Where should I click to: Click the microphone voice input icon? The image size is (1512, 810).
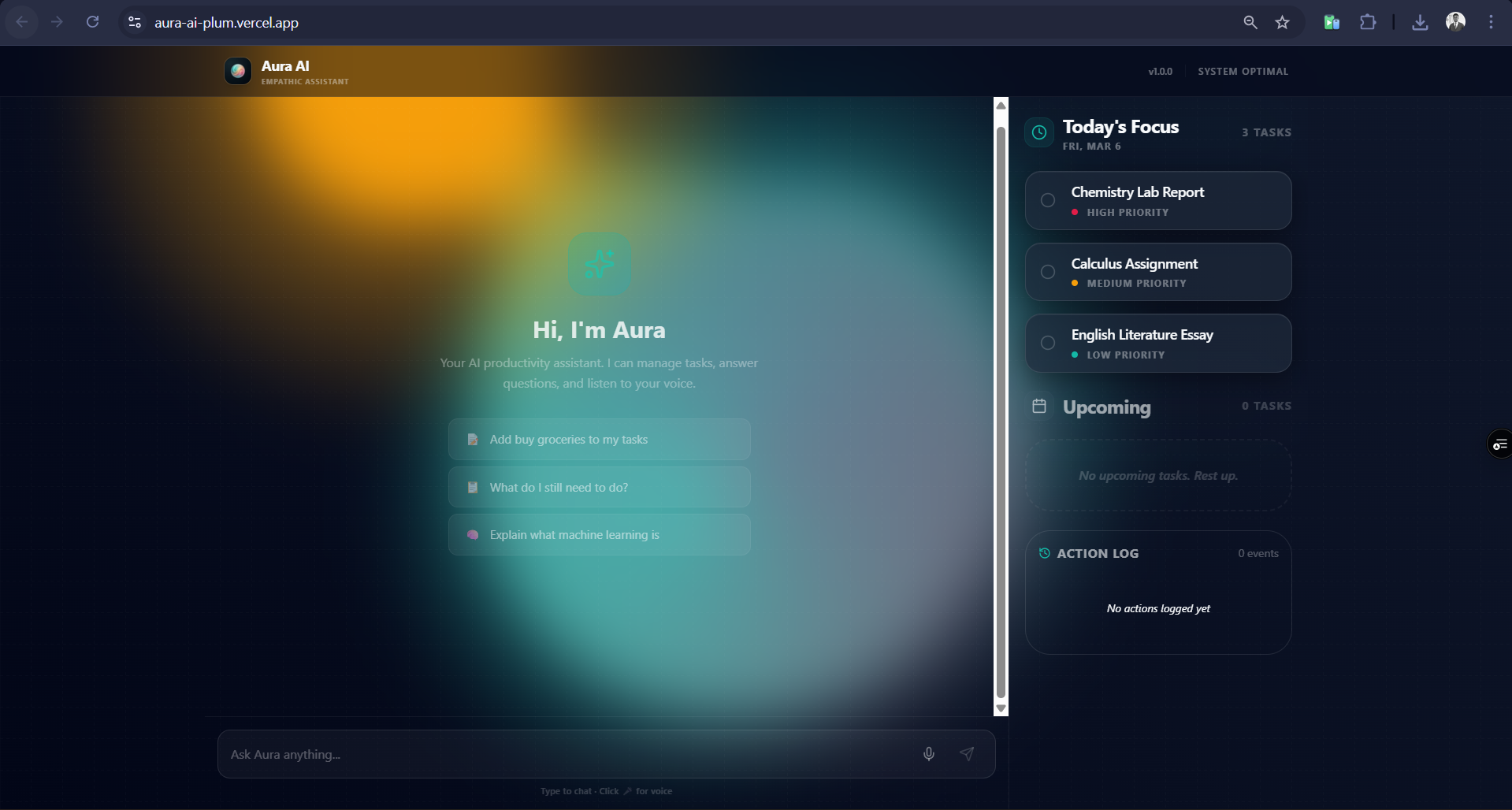tap(929, 754)
